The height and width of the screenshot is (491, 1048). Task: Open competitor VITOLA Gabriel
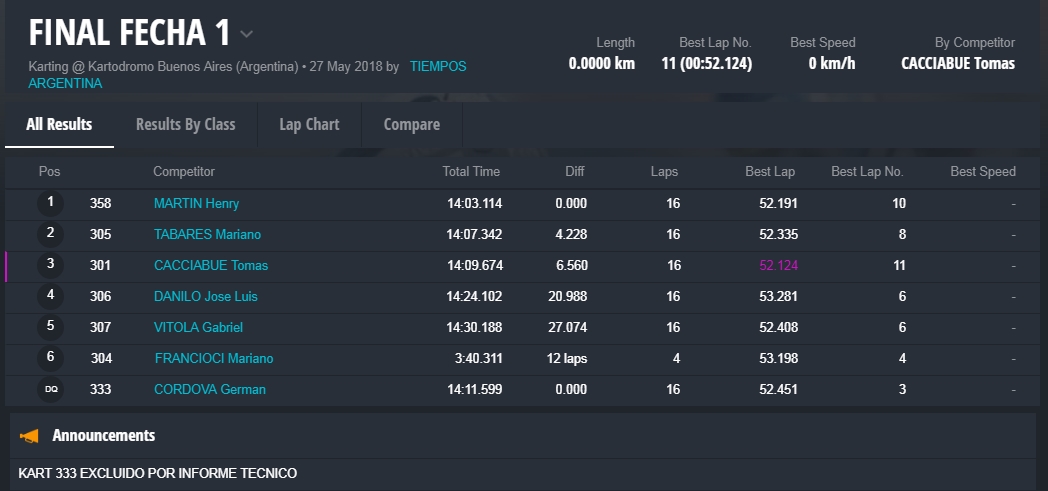pyautogui.click(x=198, y=328)
